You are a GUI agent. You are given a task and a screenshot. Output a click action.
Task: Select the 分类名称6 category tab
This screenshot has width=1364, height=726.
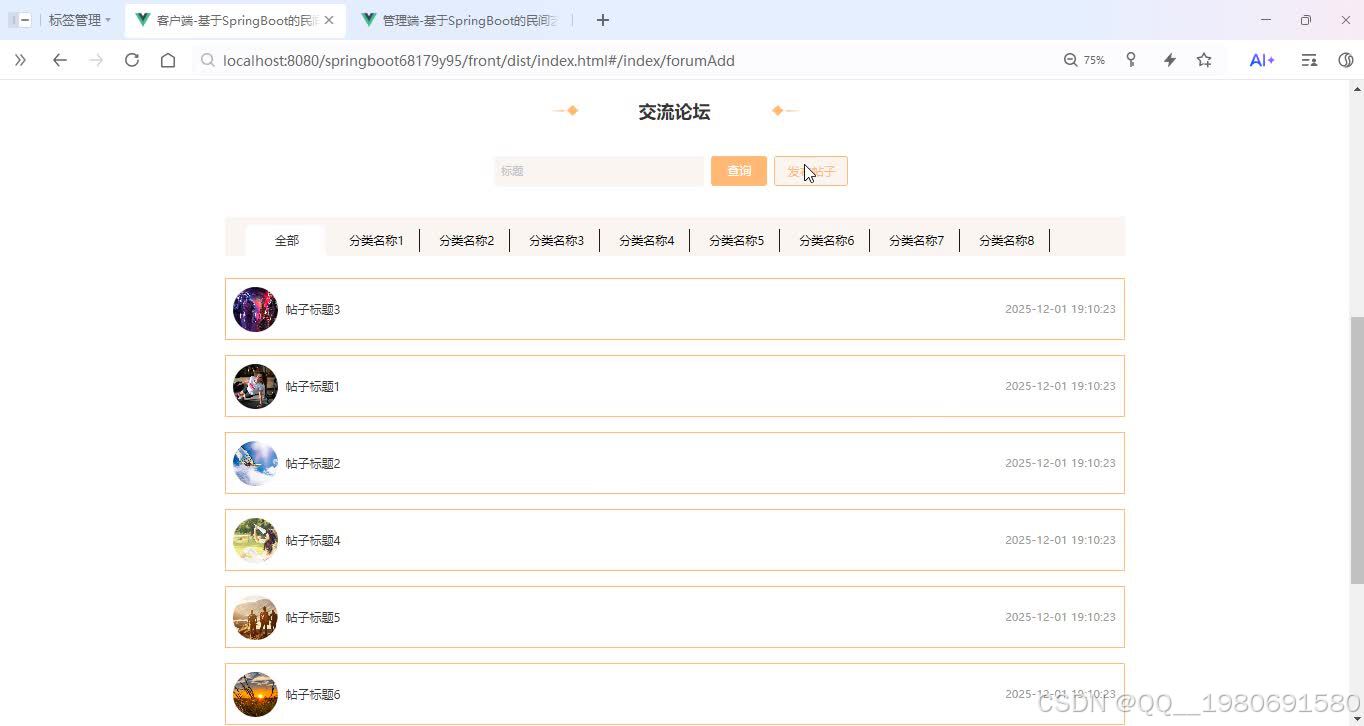pos(826,240)
